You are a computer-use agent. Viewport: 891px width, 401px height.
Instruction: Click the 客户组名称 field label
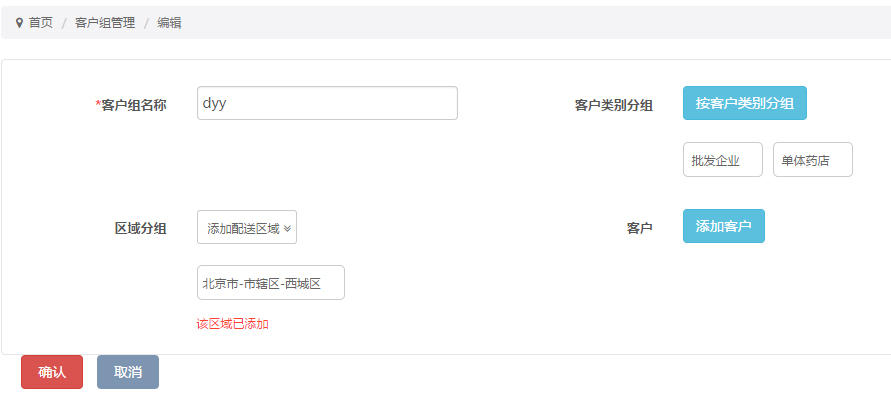point(133,104)
